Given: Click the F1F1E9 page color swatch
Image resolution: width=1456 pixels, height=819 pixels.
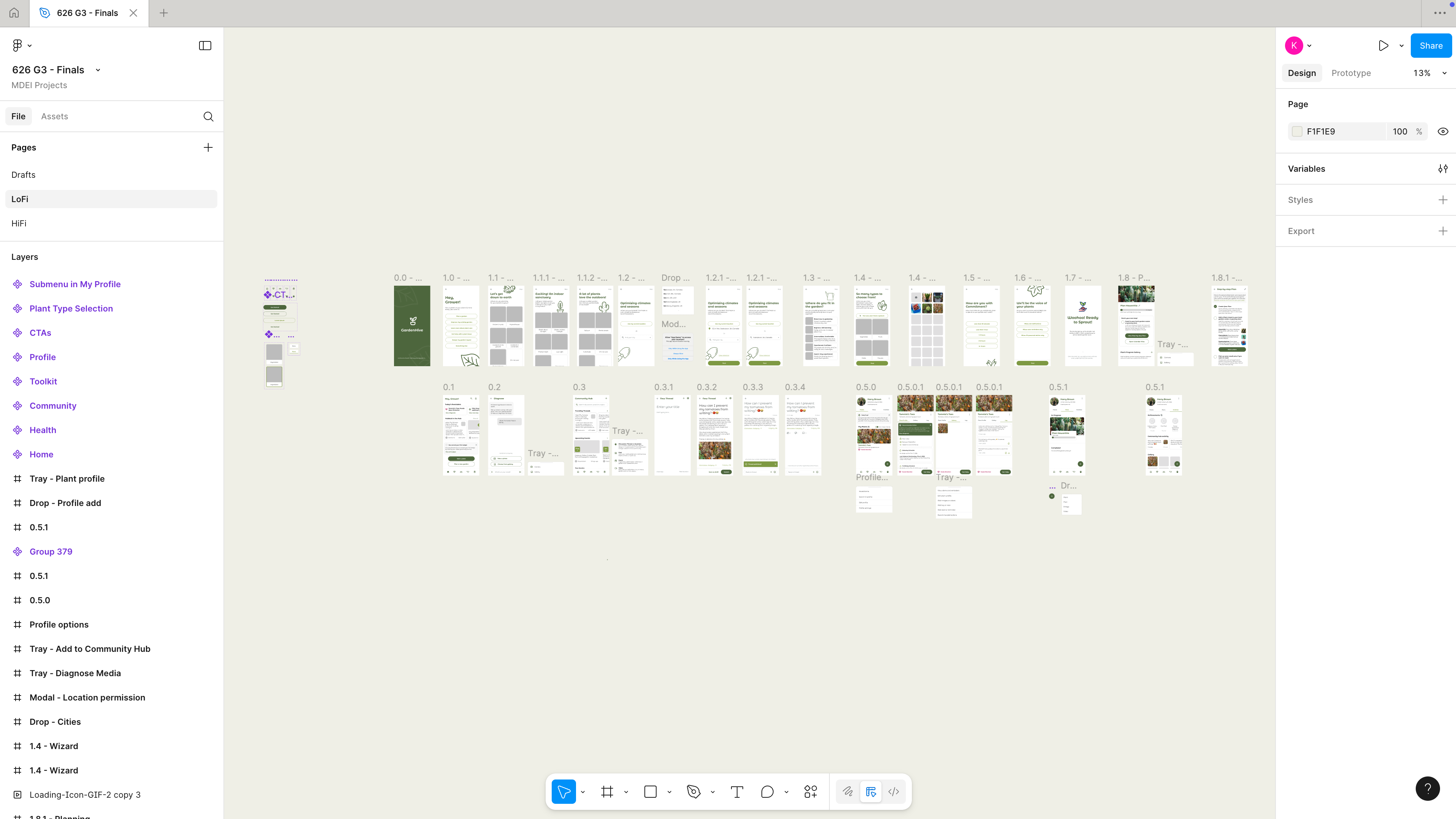Looking at the screenshot, I should [1297, 132].
